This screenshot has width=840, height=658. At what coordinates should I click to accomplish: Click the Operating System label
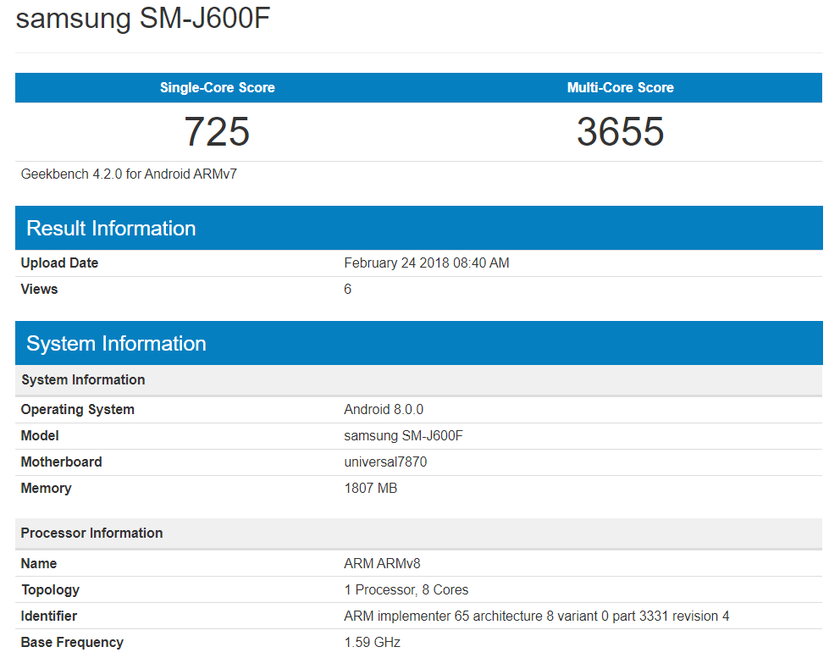coord(78,409)
